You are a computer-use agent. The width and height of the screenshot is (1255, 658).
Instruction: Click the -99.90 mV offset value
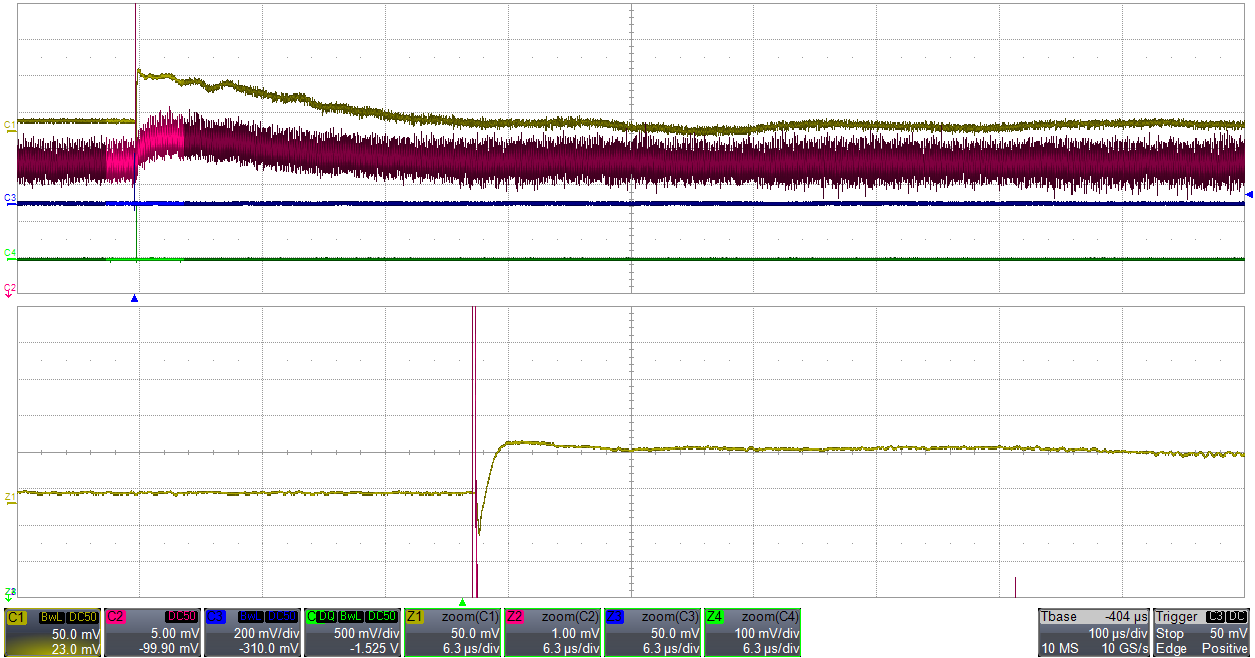(169, 649)
